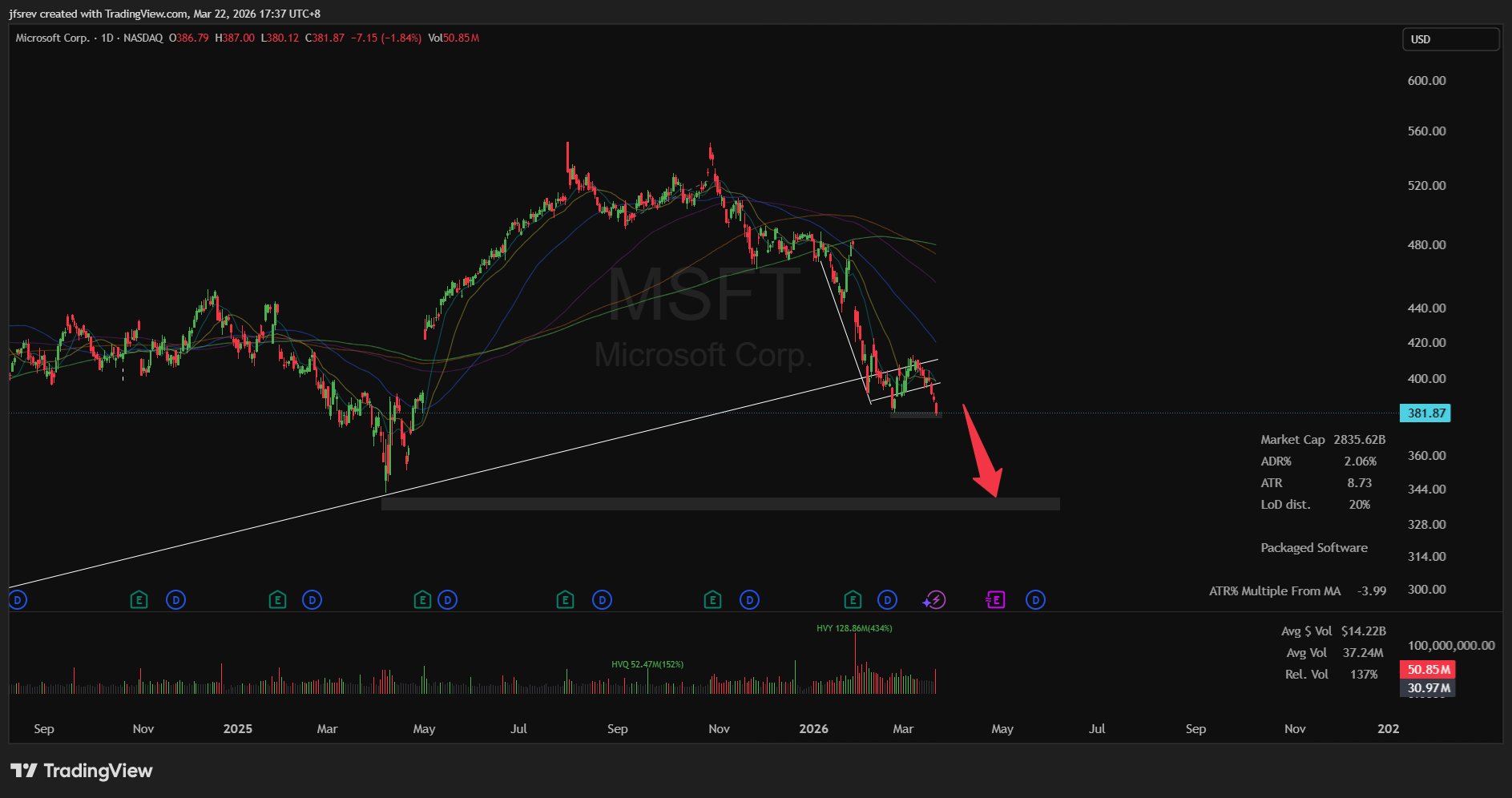Click the 420.00 price axis label
Viewport: 1512px width, 798px height.
[x=1427, y=343]
